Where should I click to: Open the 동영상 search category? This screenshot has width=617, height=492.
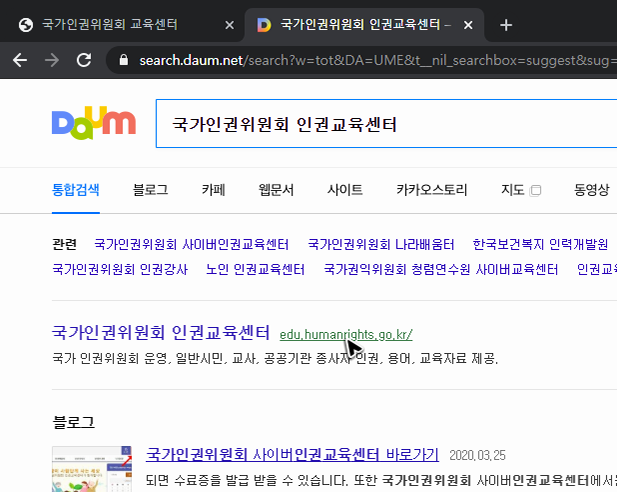point(591,190)
